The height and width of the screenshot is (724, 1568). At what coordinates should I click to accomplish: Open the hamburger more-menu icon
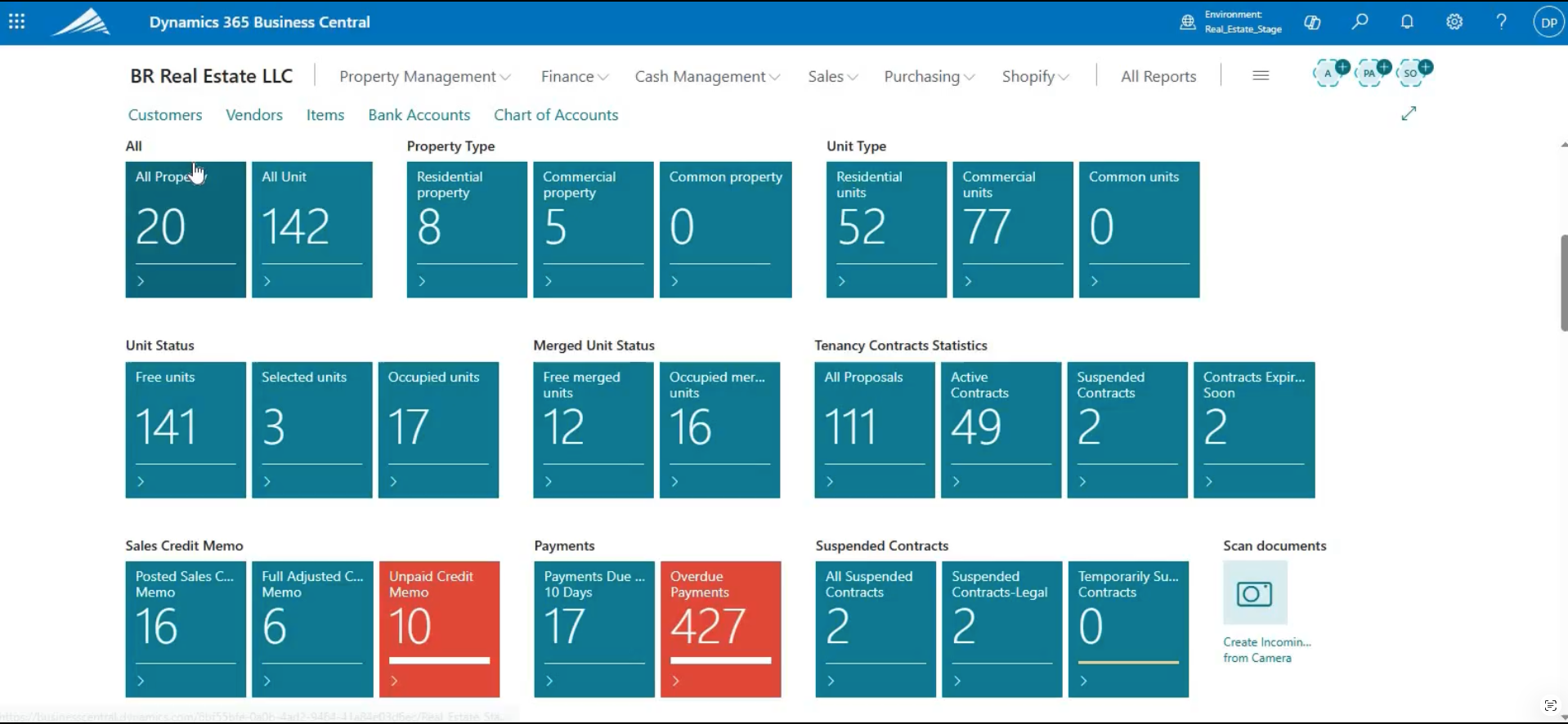coord(1261,76)
